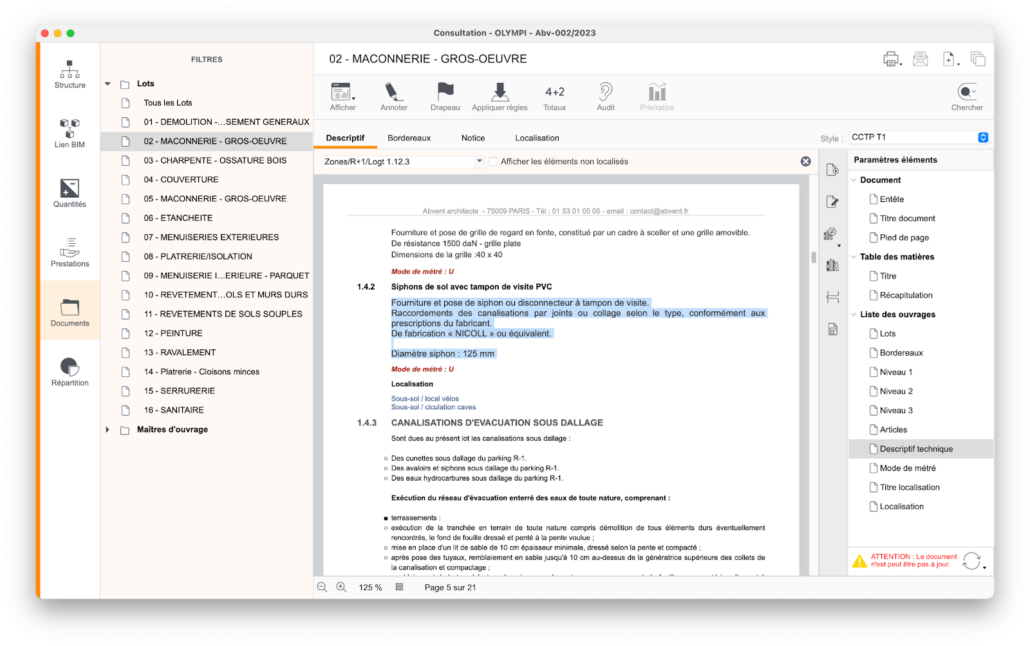Select the Documents sidebar section
Image resolution: width=1030 pixels, height=646 pixels.
[70, 312]
